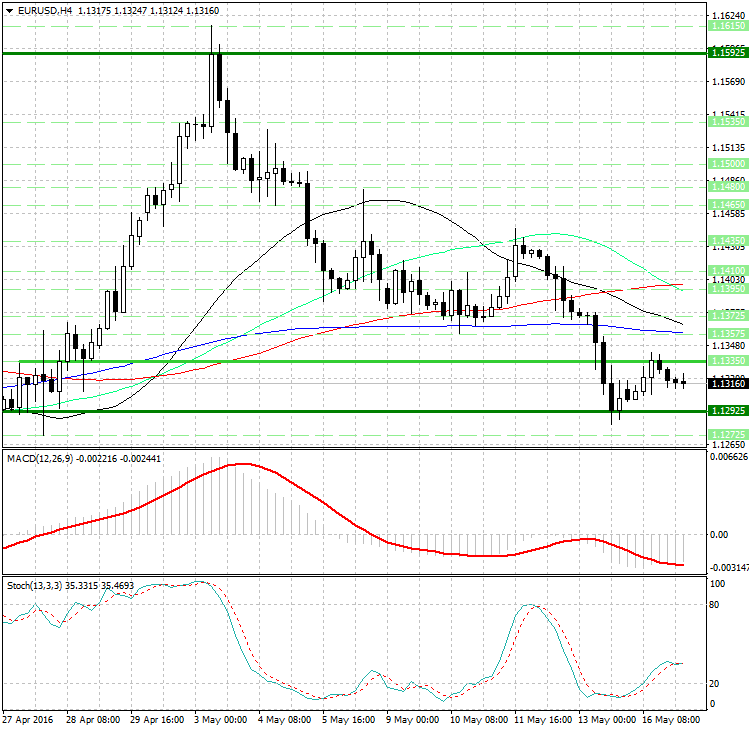Click the 29 Apr 16:00 time label
749x731 pixels.
click(157, 720)
